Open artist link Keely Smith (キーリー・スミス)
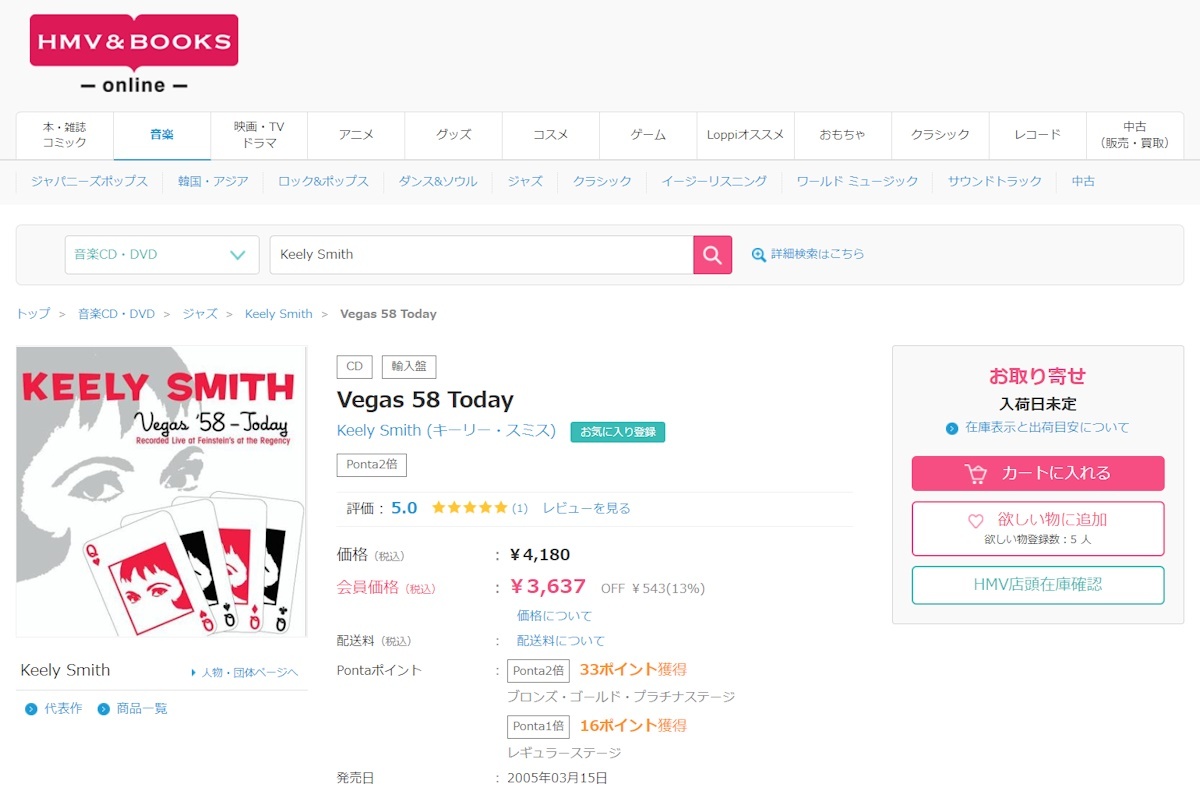This screenshot has width=1200, height=795. [x=446, y=431]
